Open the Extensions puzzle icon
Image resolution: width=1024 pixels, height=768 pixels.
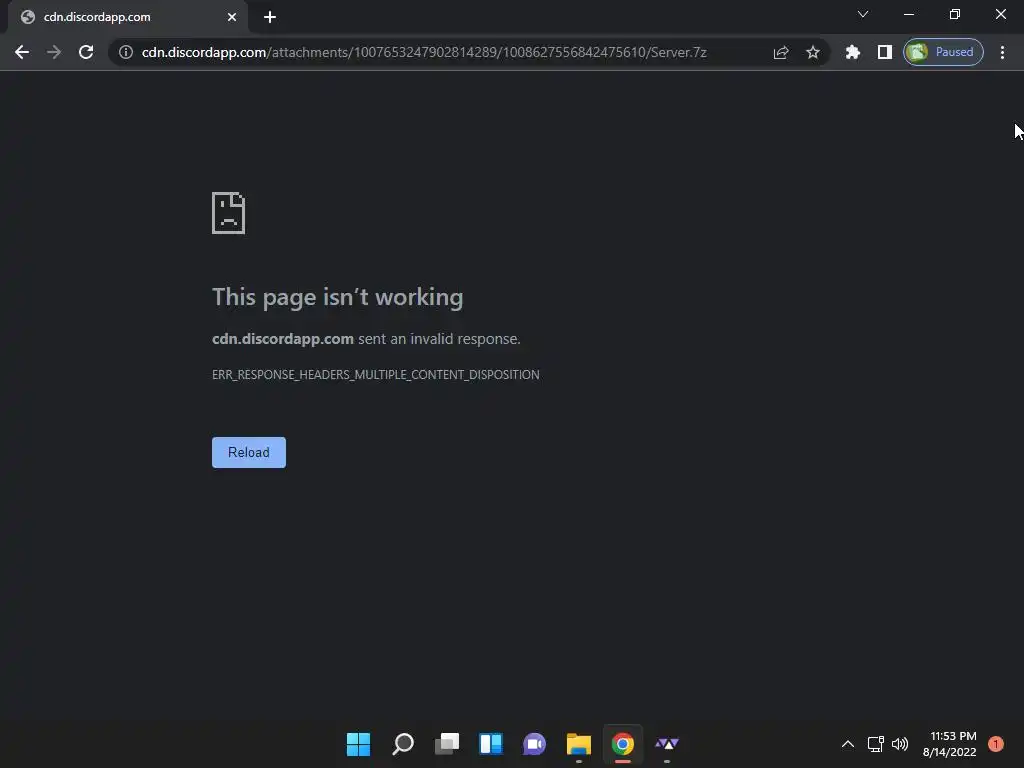[852, 52]
